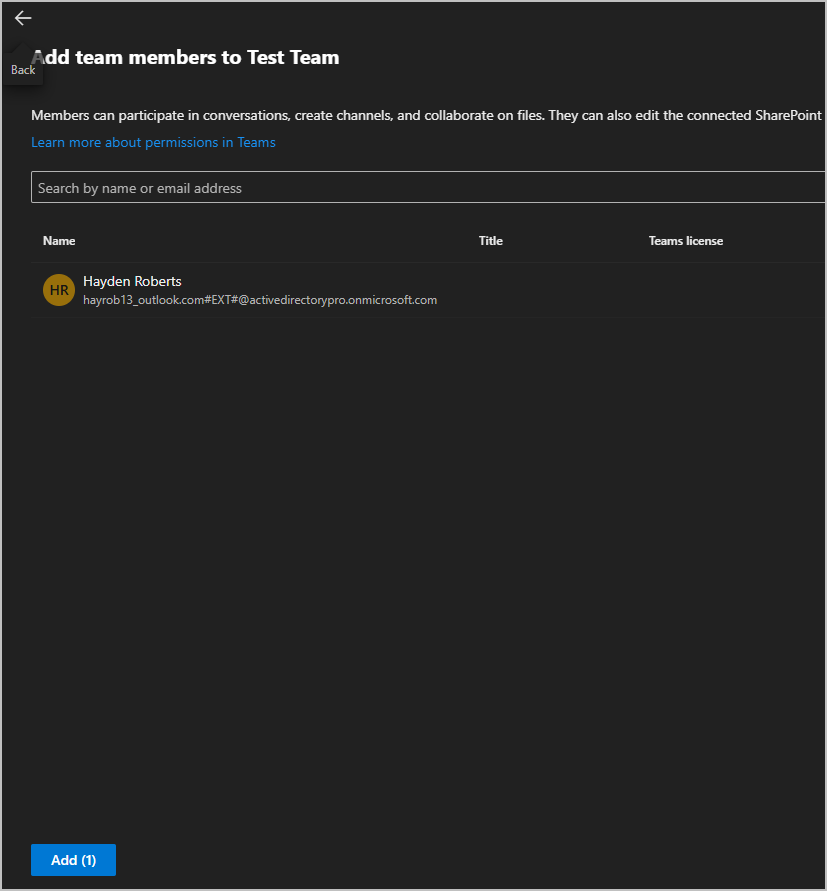Sort the member list by Title
Viewport: 827px width, 891px height.
[x=490, y=240]
